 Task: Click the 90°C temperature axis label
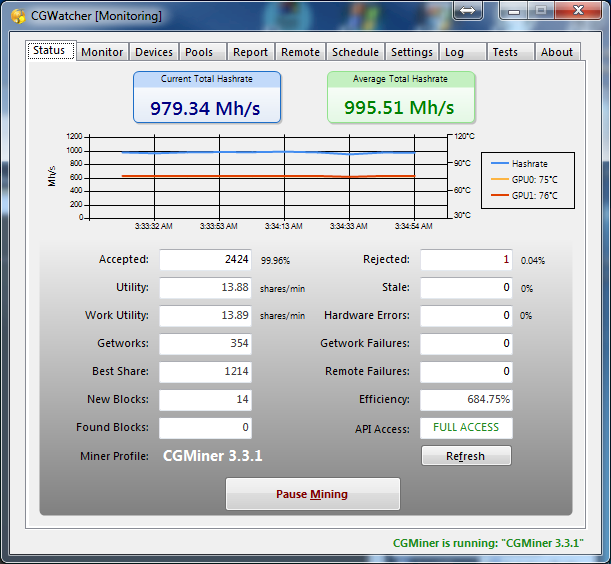[462, 163]
